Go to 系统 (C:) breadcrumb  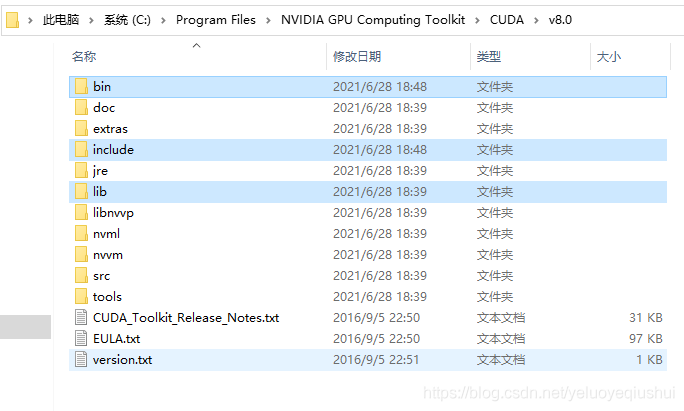(127, 20)
